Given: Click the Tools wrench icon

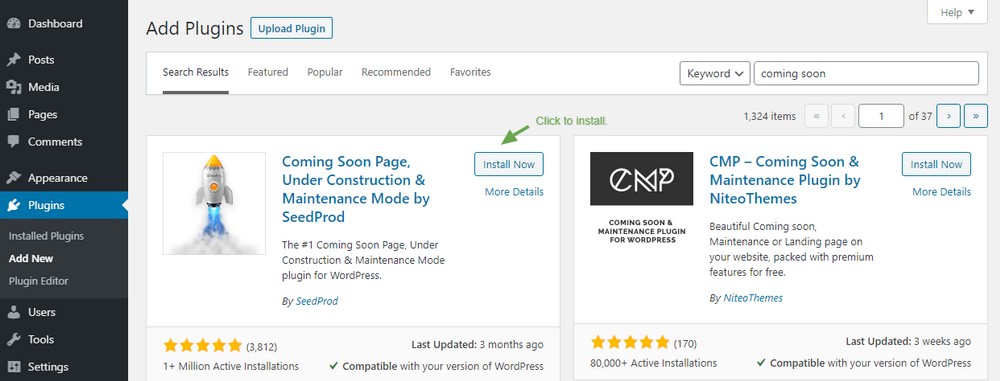Looking at the screenshot, I should pos(13,340).
